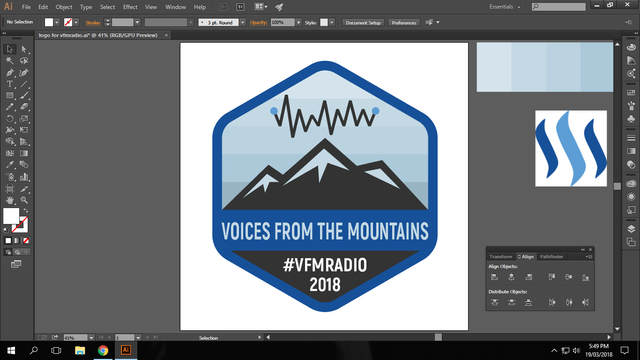Click the Document Setup button
The height and width of the screenshot is (360, 640).
[363, 22]
